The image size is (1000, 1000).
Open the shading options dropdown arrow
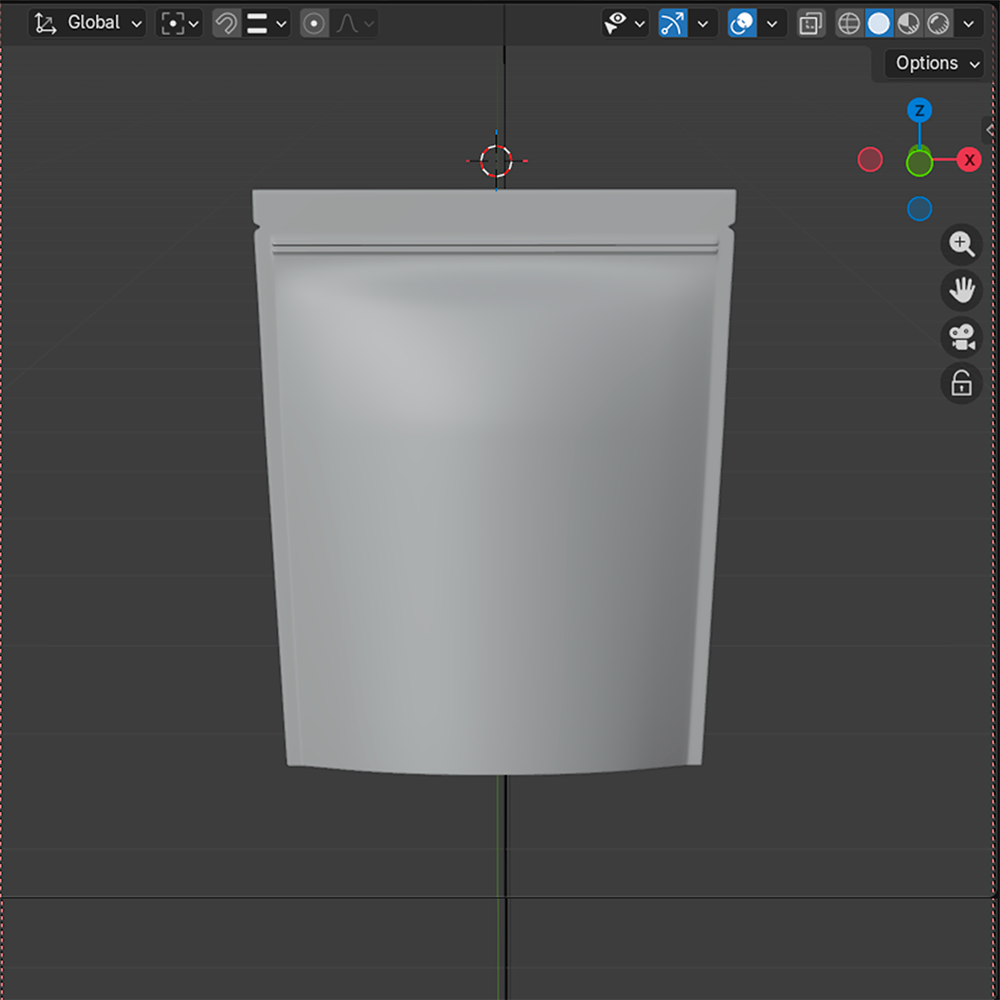click(x=969, y=24)
